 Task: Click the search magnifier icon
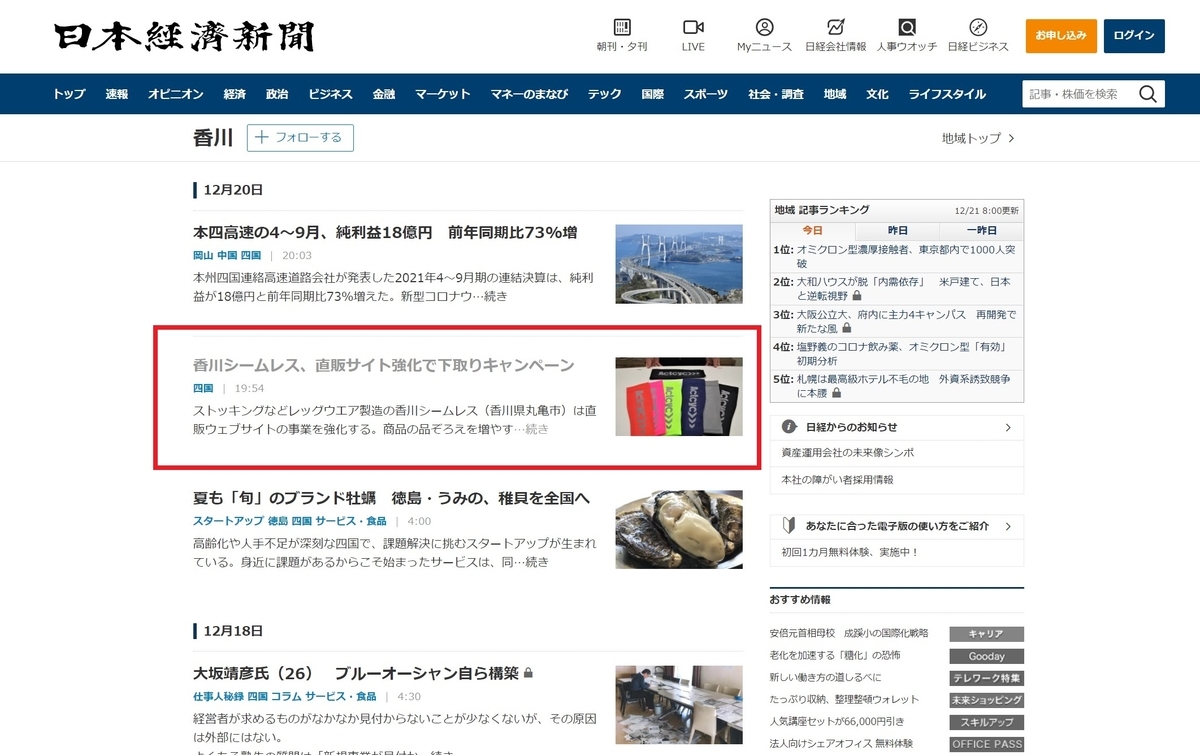pyautogui.click(x=1147, y=94)
